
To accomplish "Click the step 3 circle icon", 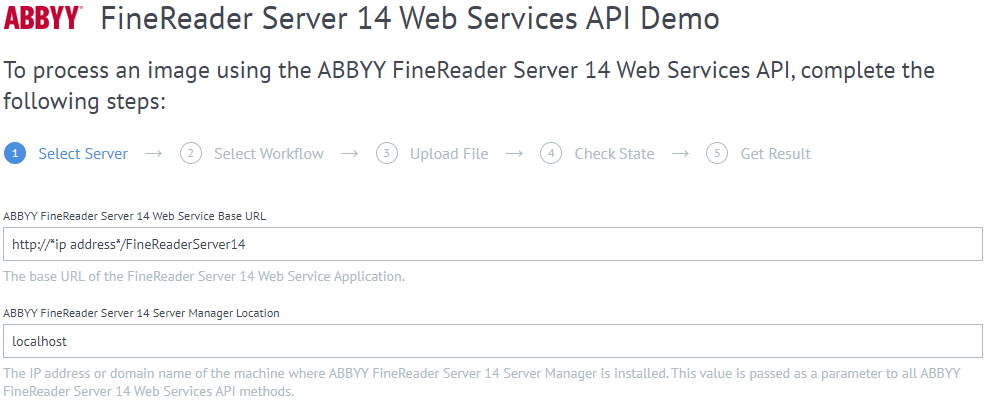I will point(387,154).
